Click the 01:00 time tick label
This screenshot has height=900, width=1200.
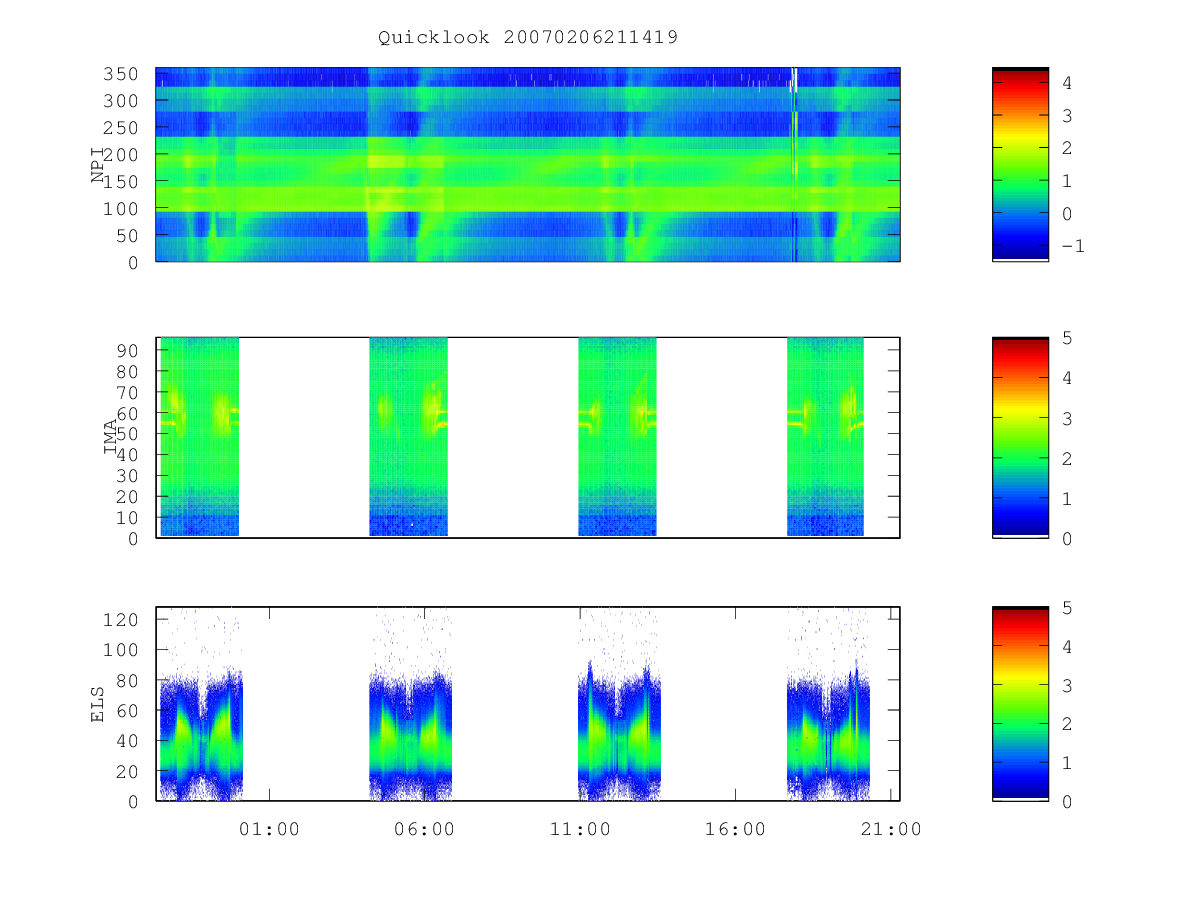tap(269, 828)
